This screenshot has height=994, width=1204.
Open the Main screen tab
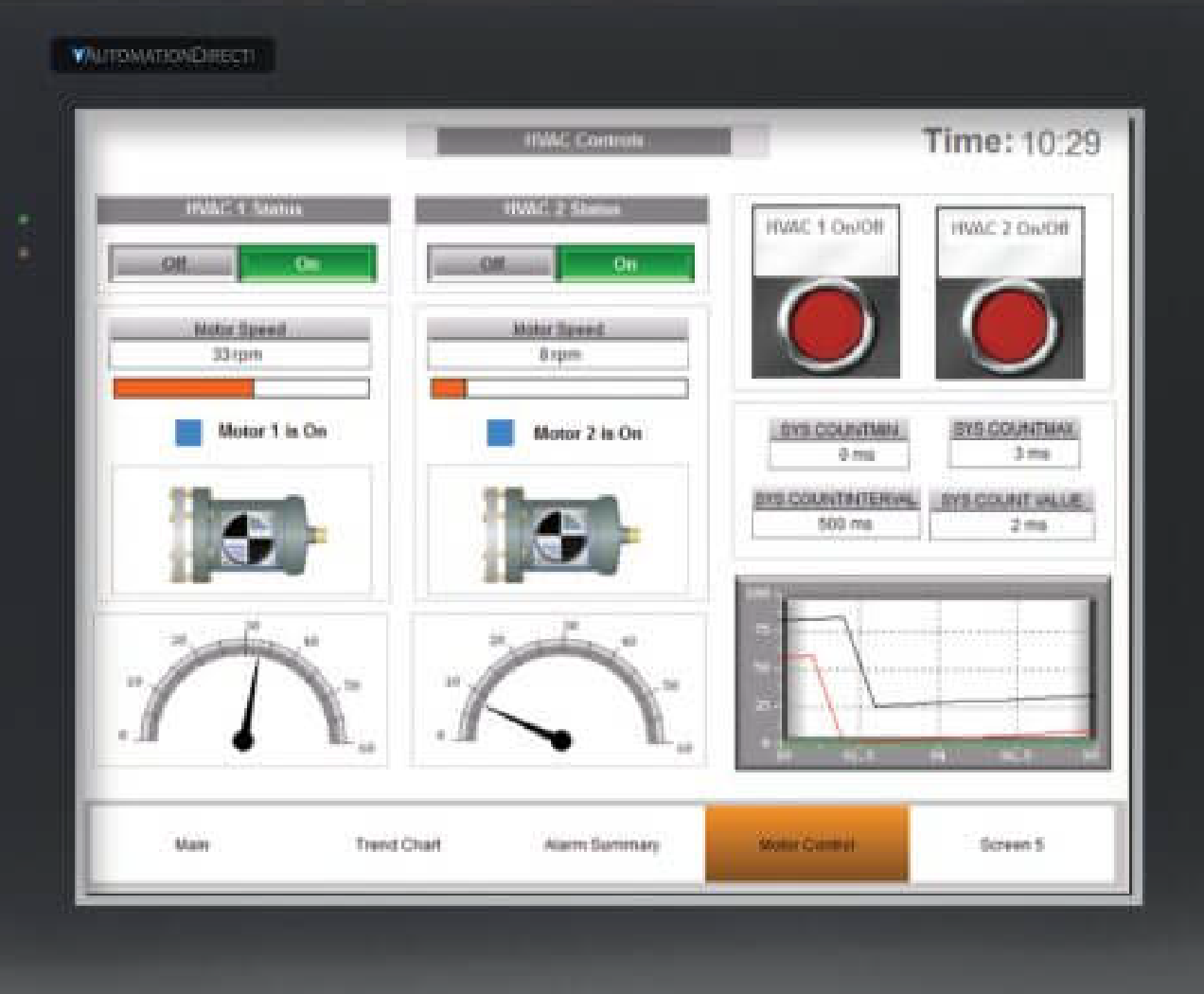(192, 843)
